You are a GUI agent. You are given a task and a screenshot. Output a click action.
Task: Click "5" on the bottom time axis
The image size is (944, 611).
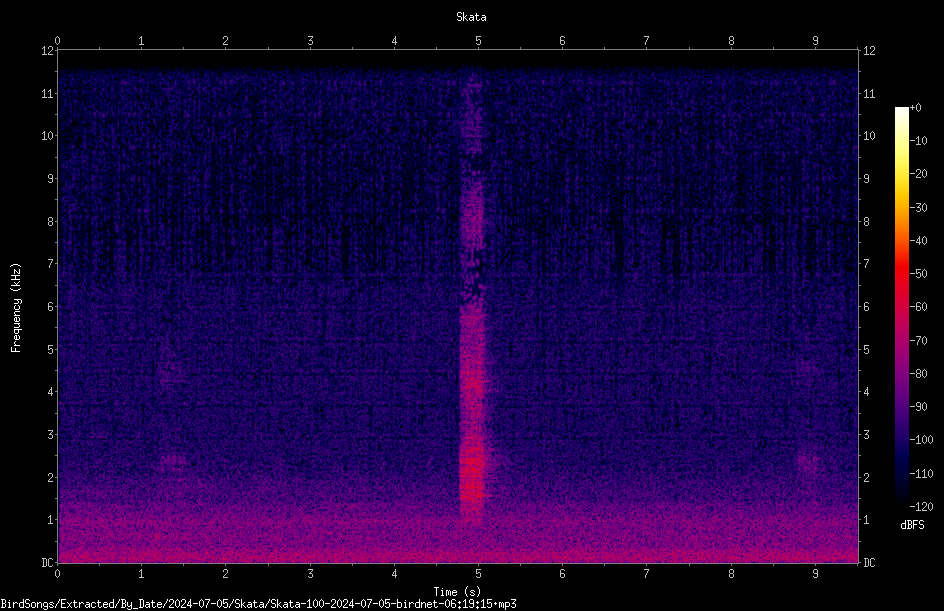tap(479, 574)
